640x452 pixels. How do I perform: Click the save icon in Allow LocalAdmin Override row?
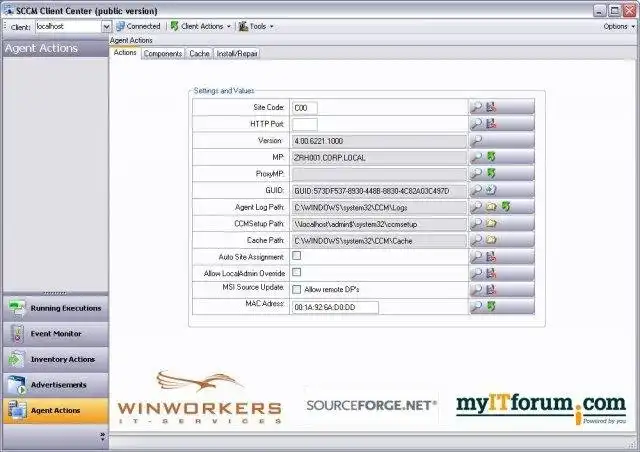[x=491, y=273]
